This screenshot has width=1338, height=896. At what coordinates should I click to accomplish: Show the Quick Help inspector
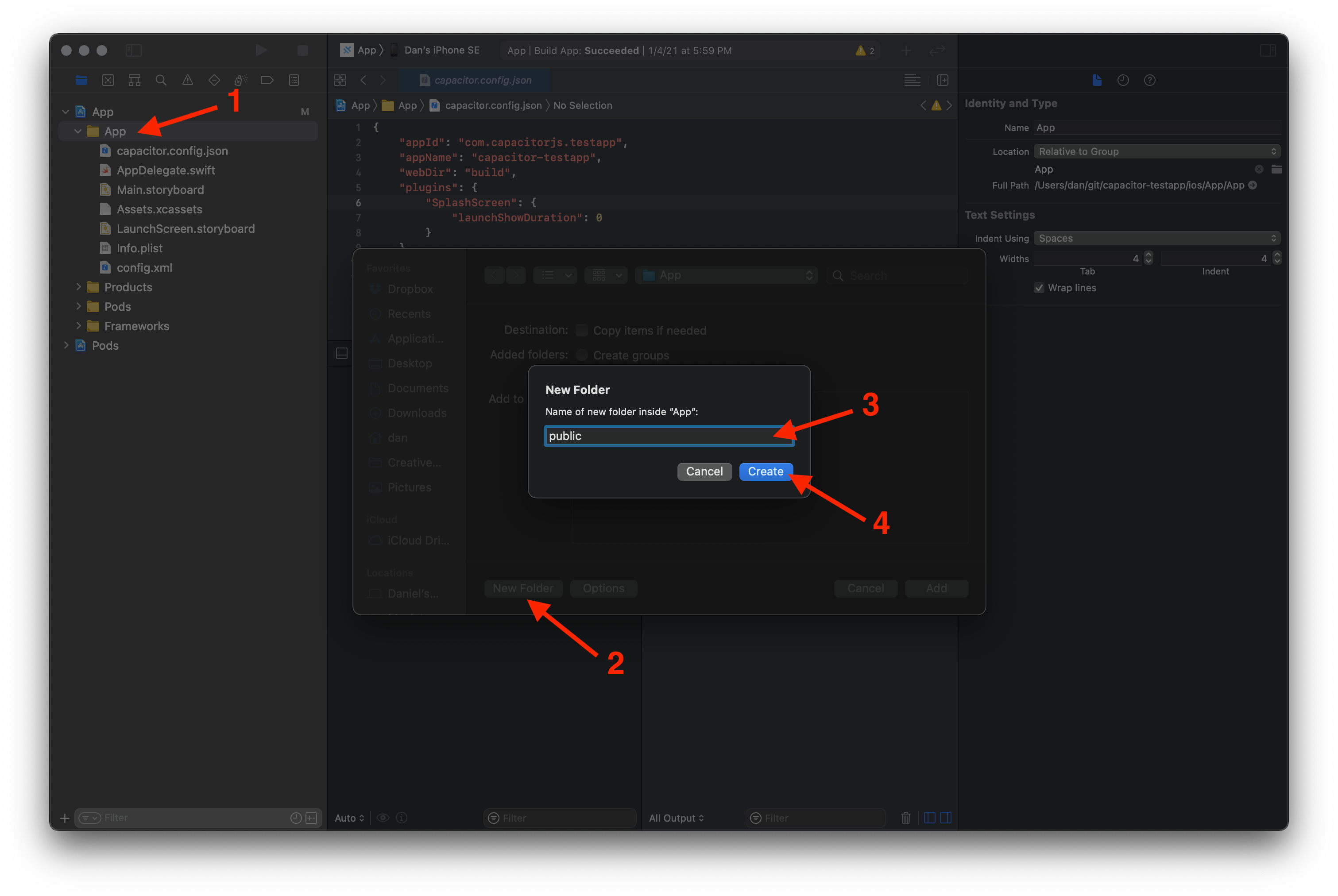click(x=1149, y=80)
